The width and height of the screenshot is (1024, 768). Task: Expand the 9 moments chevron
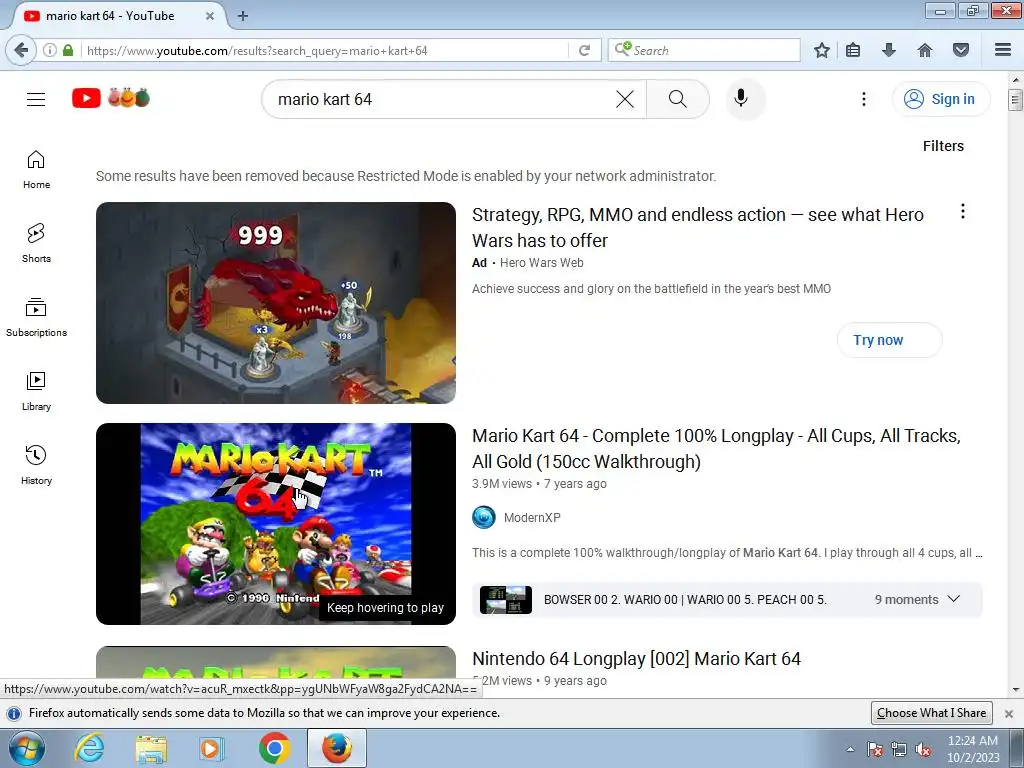coord(953,599)
